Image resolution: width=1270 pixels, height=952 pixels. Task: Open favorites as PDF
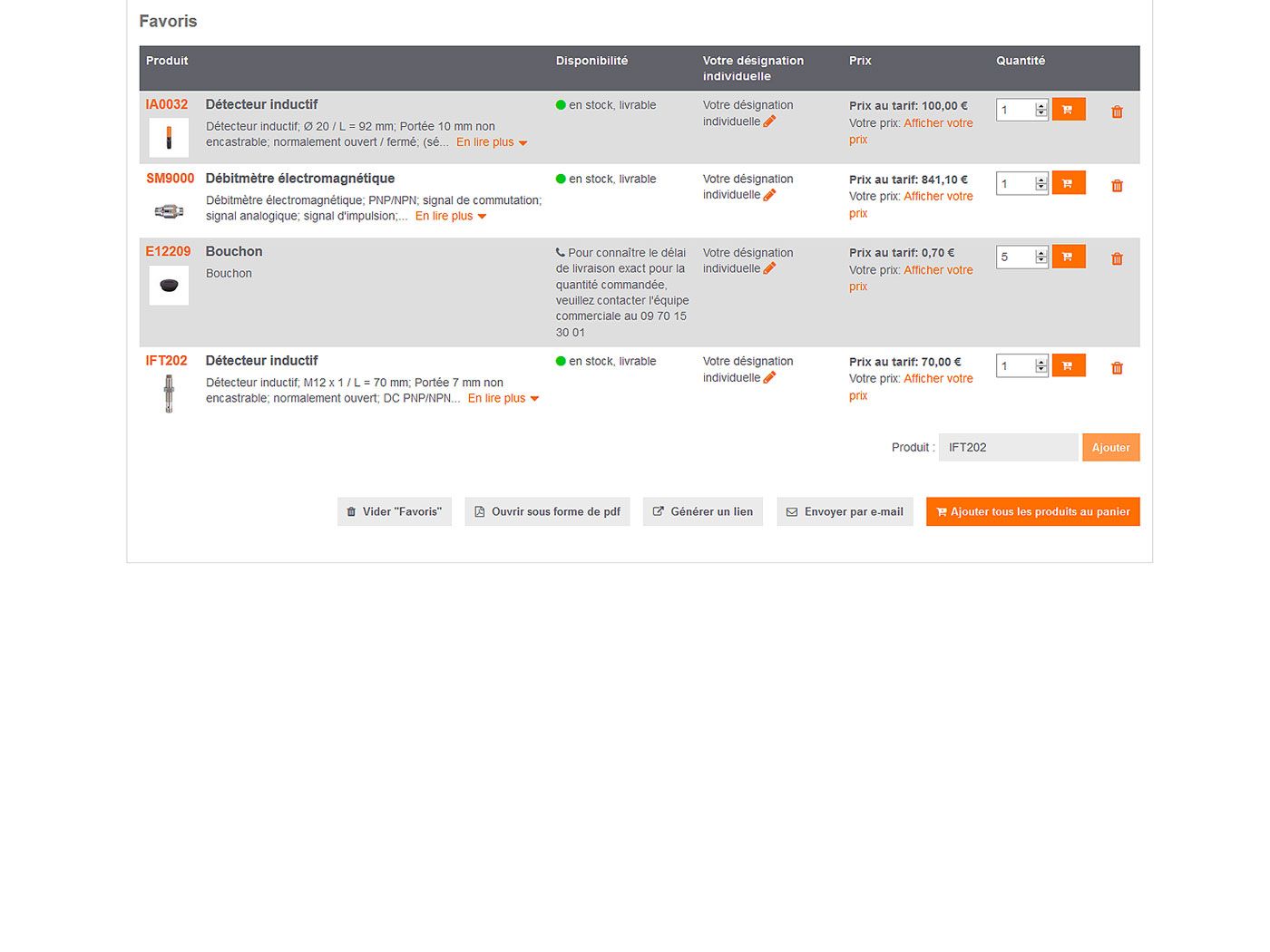coord(547,511)
